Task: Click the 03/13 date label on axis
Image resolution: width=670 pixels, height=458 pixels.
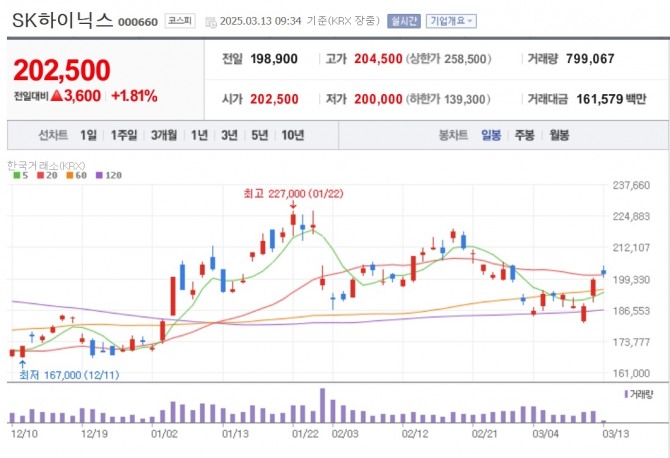Action: (616, 434)
